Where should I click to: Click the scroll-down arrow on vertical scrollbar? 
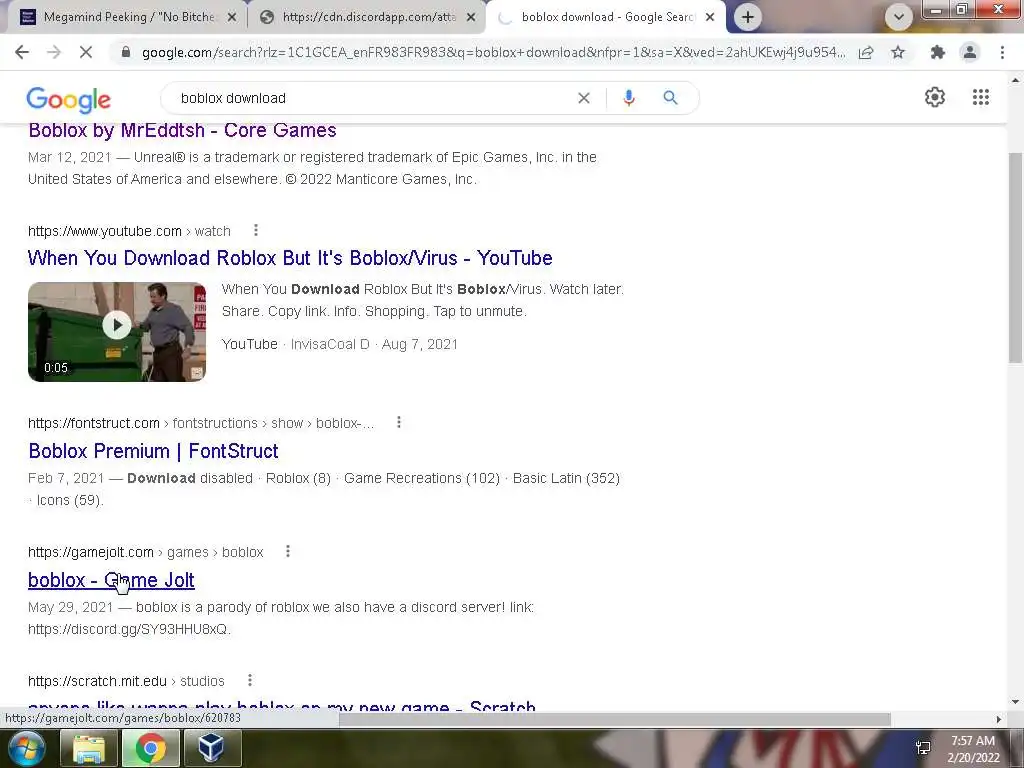1015,702
